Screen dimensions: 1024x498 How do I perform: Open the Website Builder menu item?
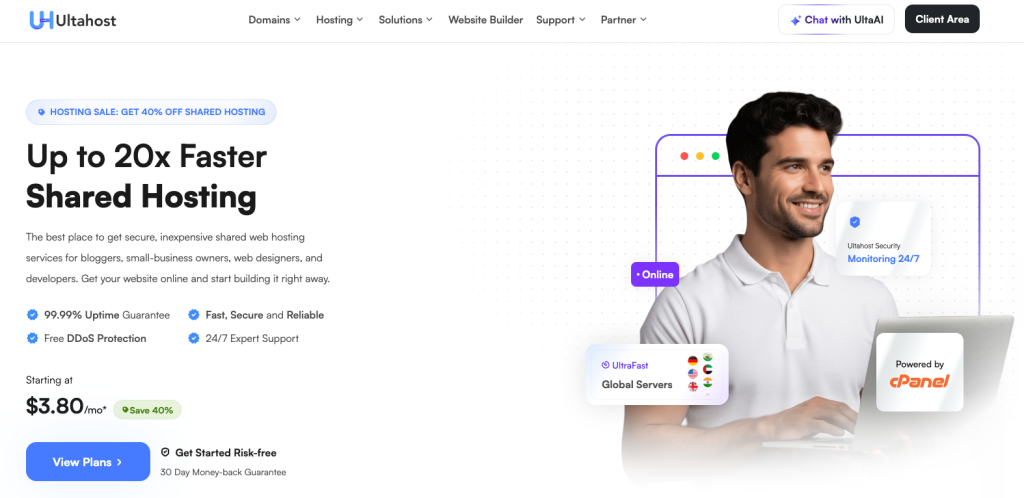485,20
